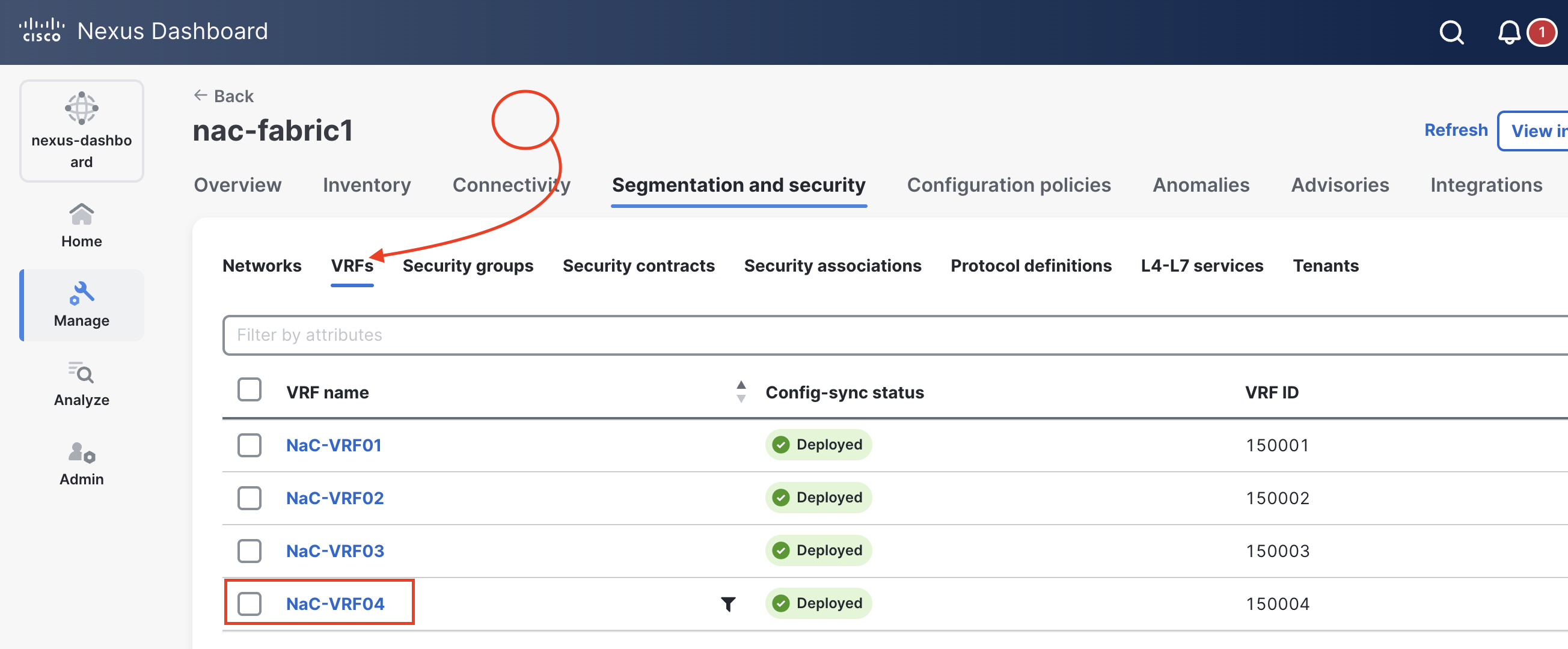Select the VRFs sub-tab
Image resolution: width=1568 pixels, height=649 pixels.
point(352,266)
